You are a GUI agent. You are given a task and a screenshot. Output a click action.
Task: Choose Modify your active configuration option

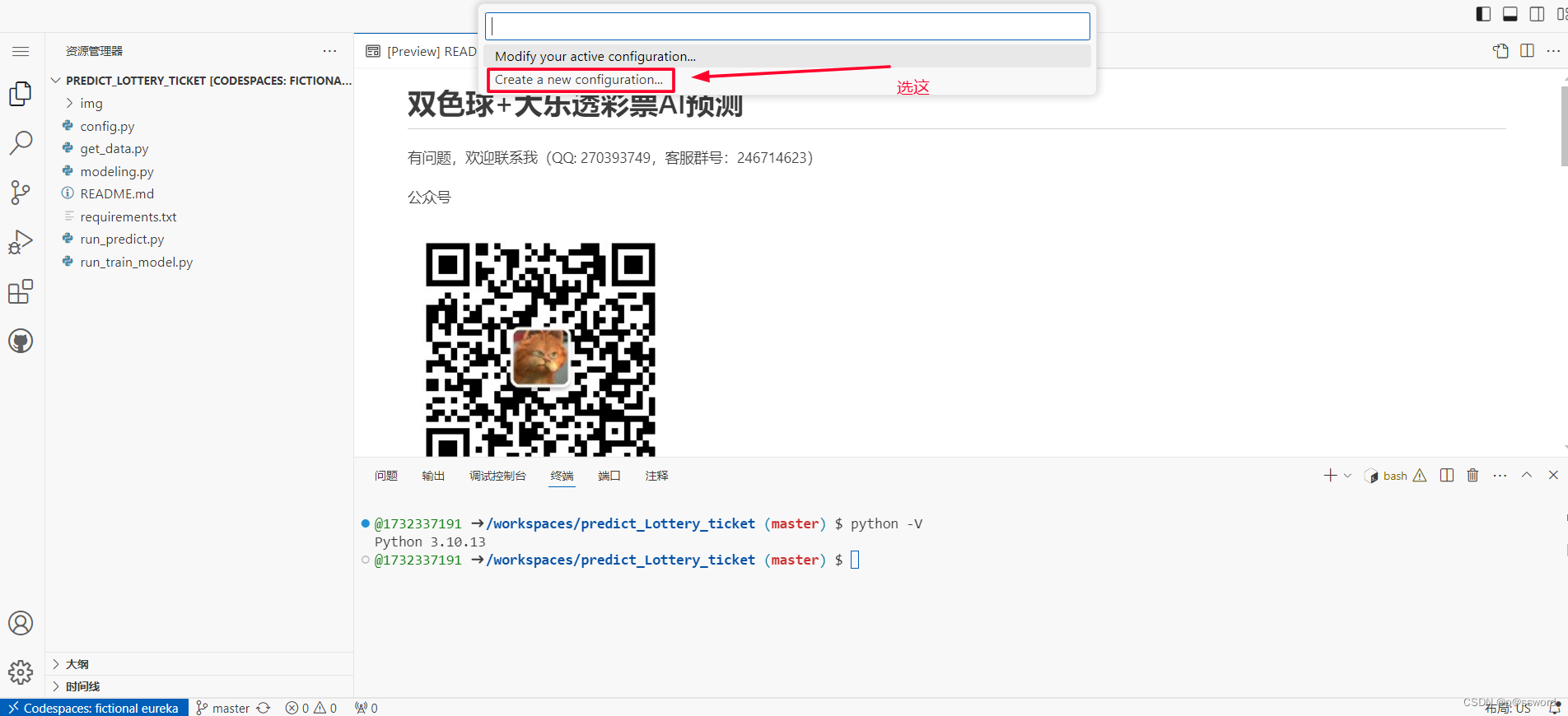tap(788, 57)
